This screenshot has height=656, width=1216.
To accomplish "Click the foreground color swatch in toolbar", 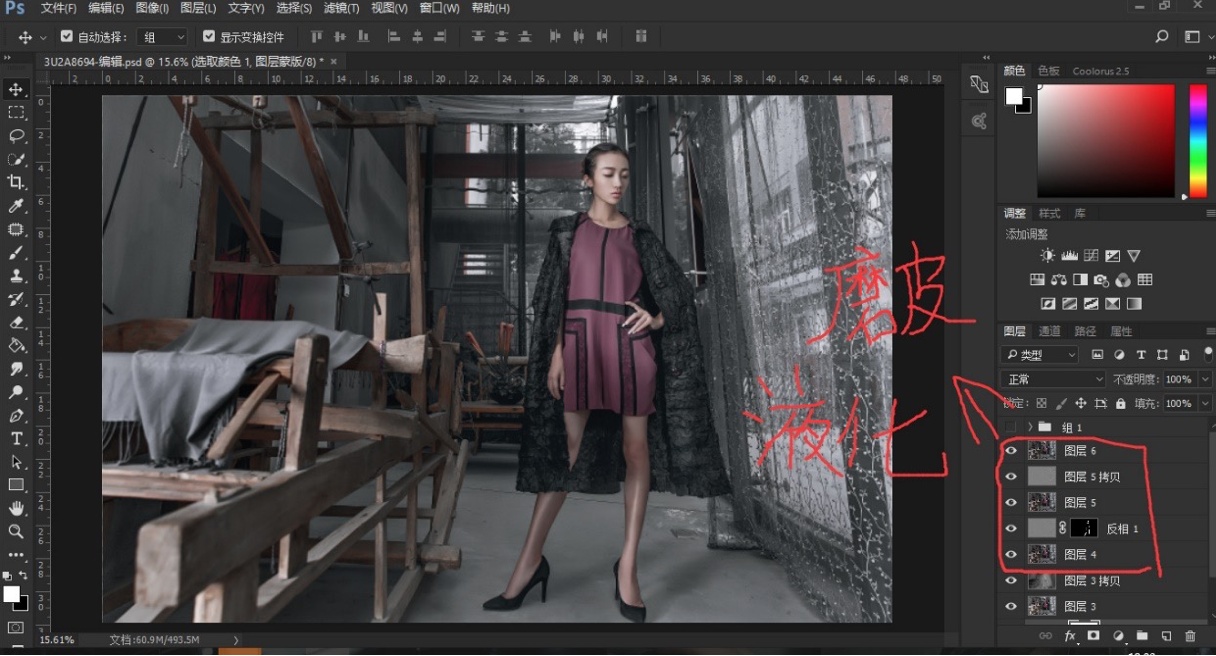I will coord(11,594).
